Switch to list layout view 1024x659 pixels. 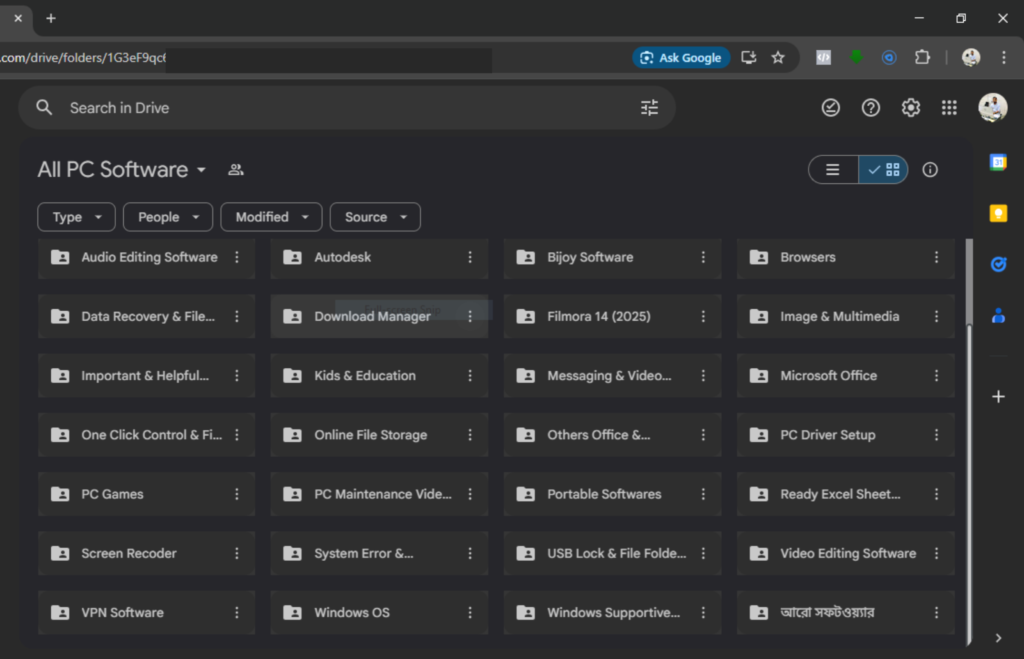click(x=833, y=170)
